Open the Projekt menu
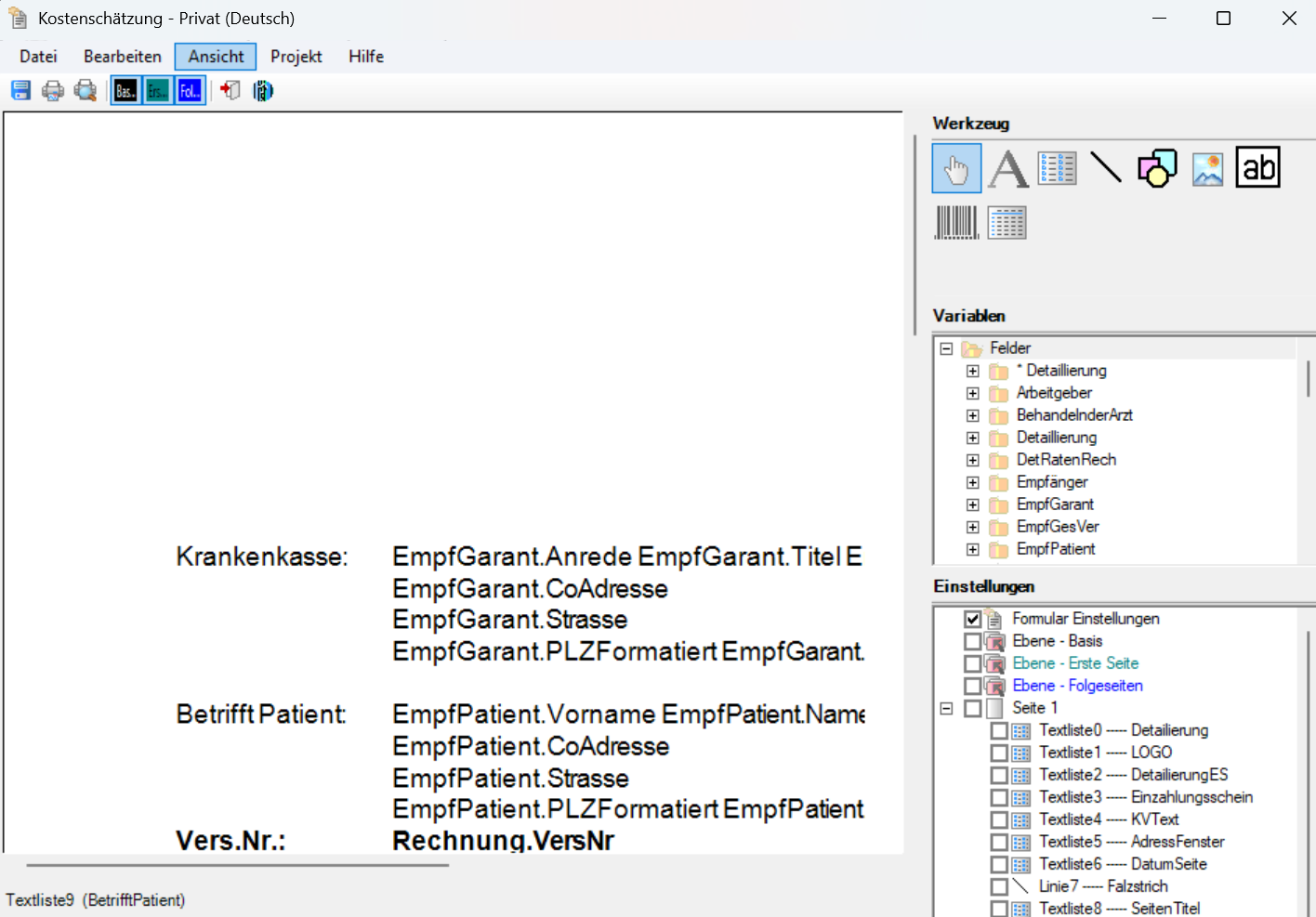Screen dimensions: 1316x917 [296, 57]
